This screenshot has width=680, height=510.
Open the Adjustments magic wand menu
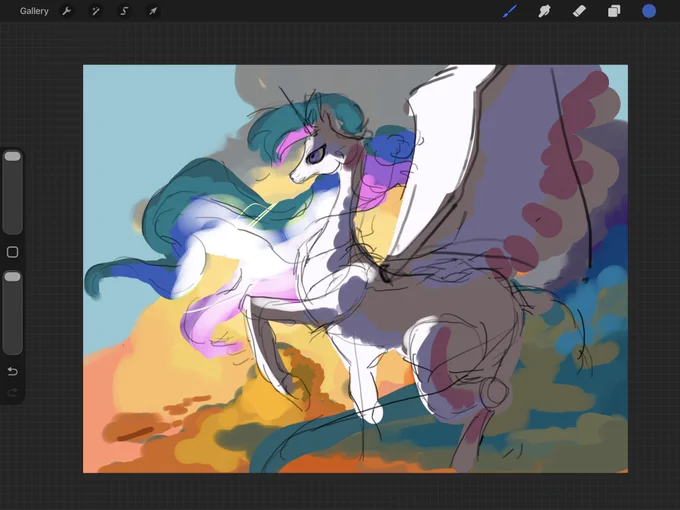point(95,11)
